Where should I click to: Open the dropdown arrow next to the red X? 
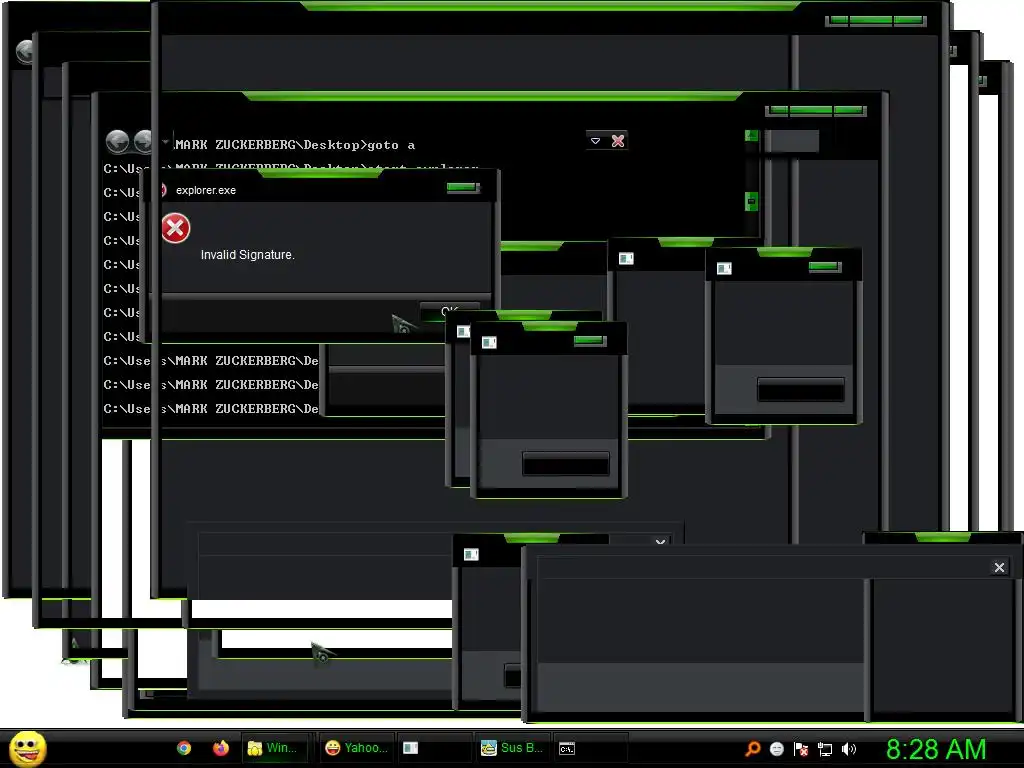[x=595, y=140]
